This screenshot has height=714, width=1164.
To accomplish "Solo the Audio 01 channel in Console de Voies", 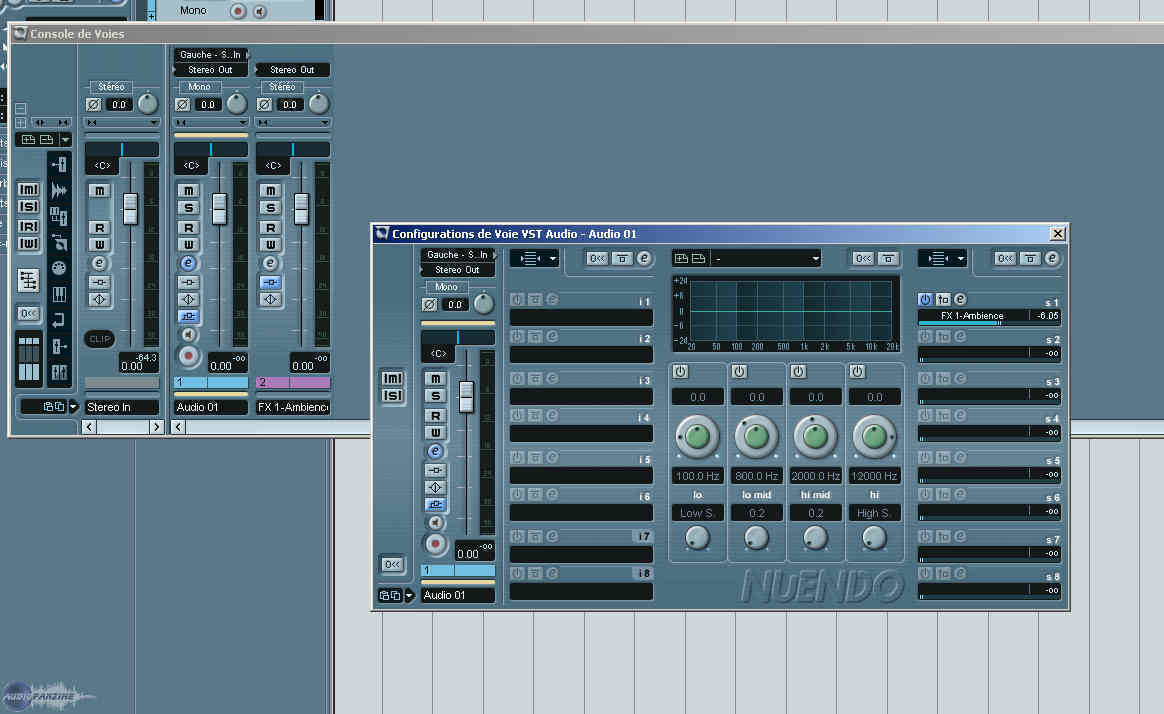I will point(189,208).
